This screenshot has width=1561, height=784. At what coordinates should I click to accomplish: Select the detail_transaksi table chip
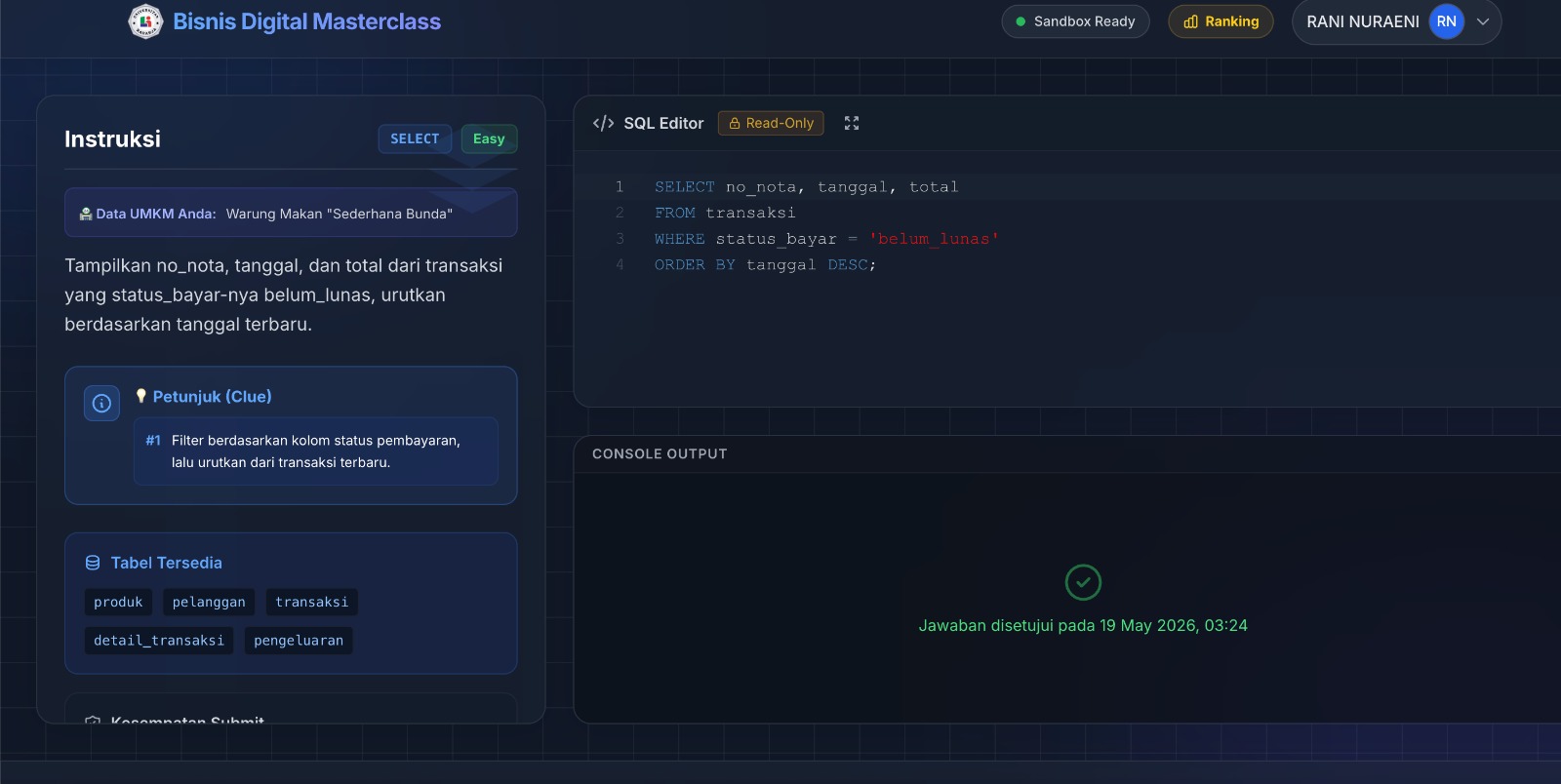[159, 640]
